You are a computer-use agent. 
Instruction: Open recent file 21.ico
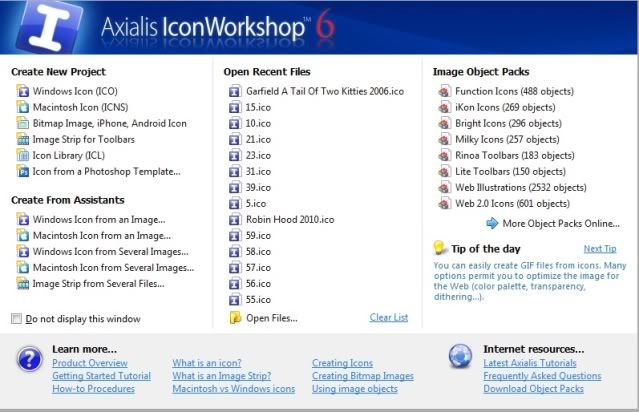coord(258,139)
